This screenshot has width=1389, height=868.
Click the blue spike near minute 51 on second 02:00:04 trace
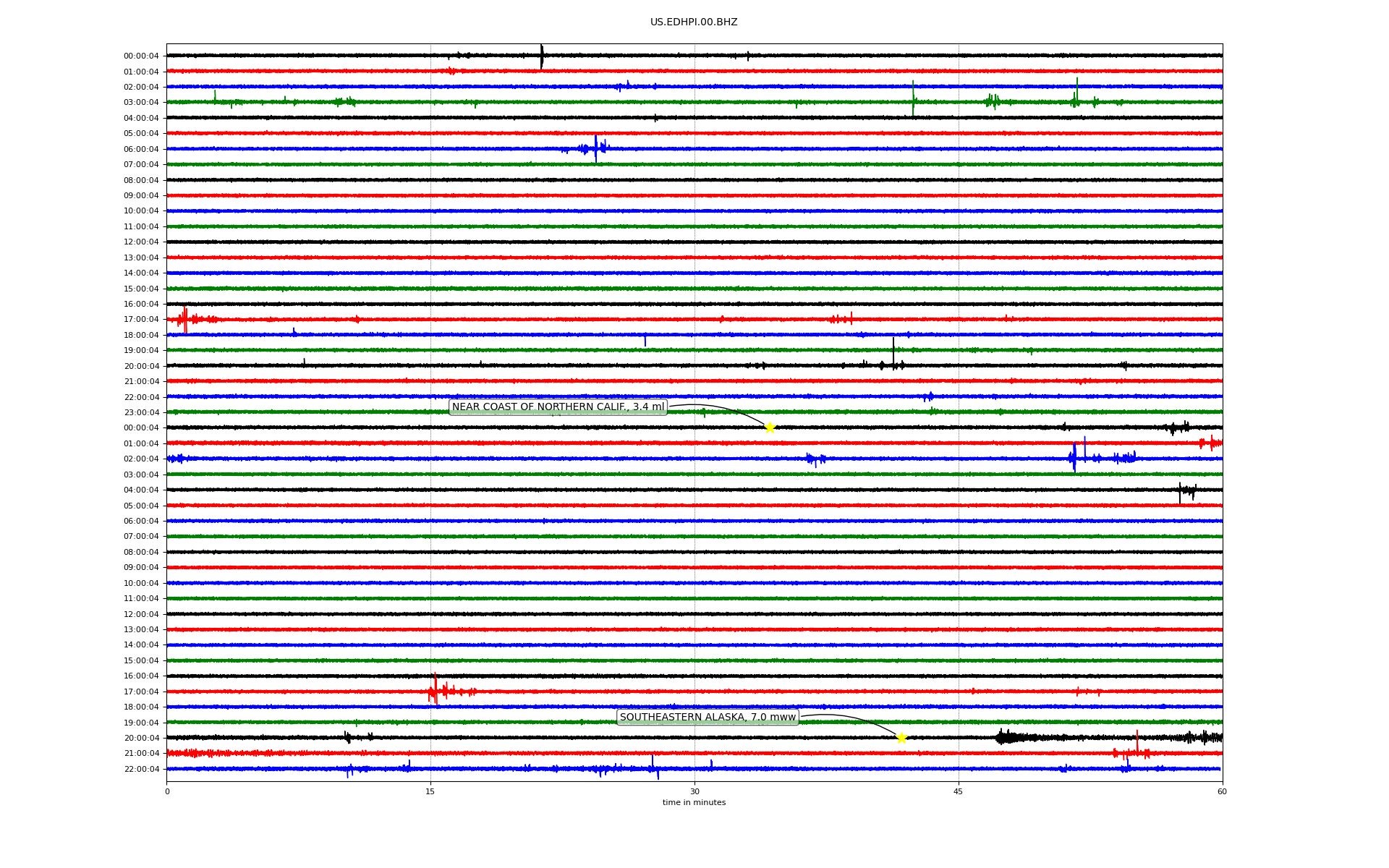point(1074,457)
